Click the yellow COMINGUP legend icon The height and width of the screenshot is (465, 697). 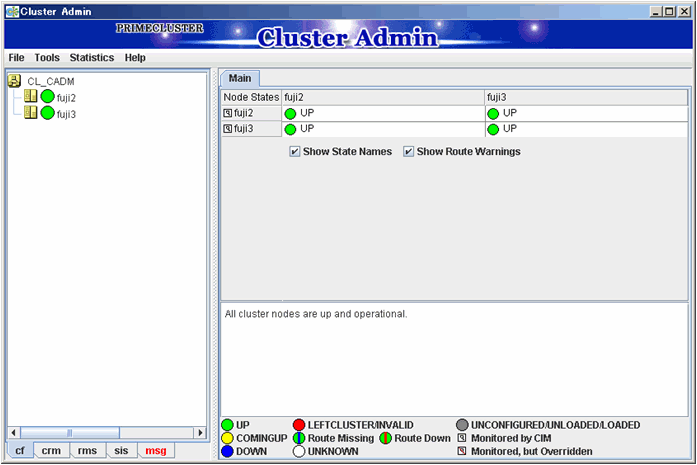tap(228, 438)
